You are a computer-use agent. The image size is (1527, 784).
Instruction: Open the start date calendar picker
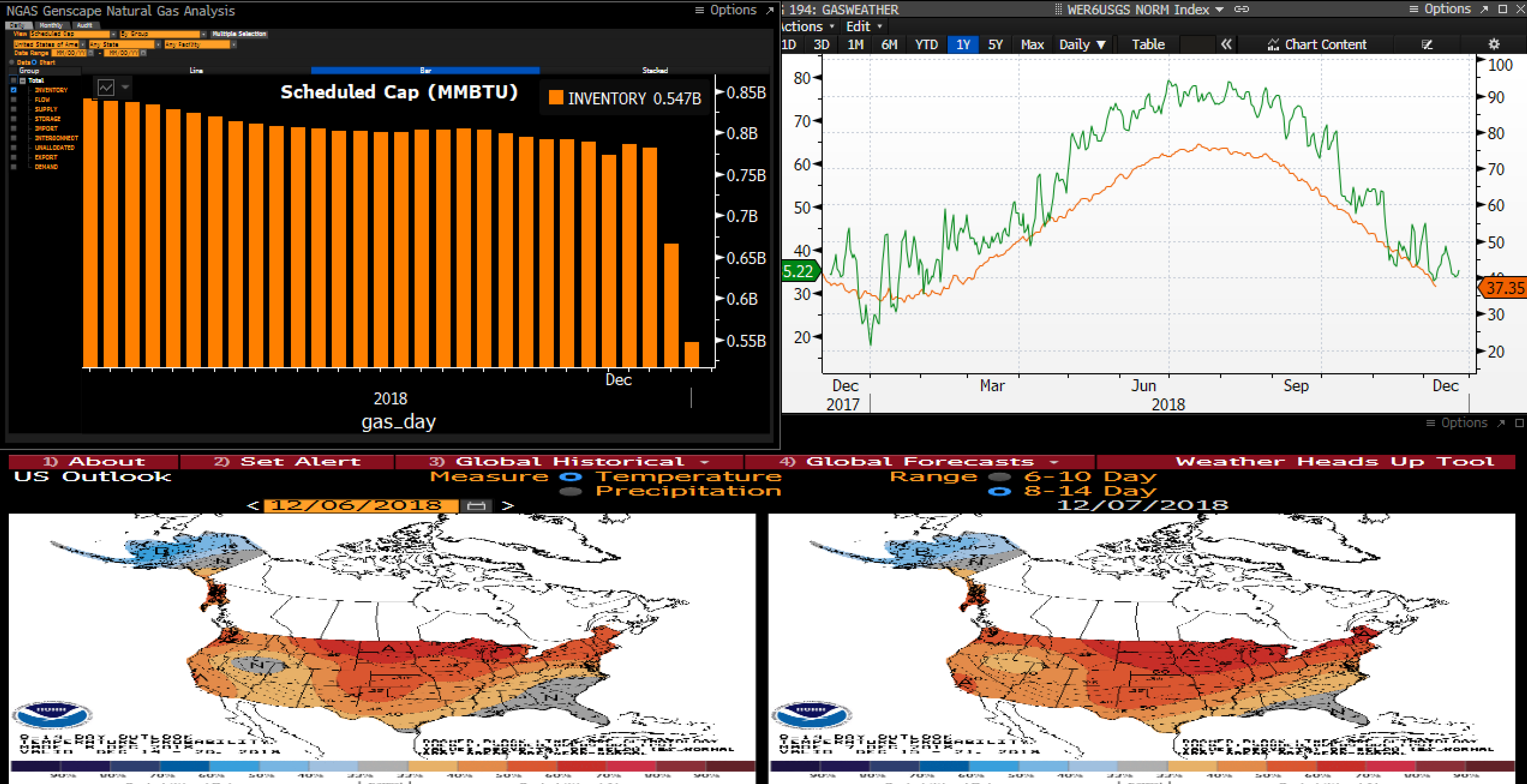91,53
